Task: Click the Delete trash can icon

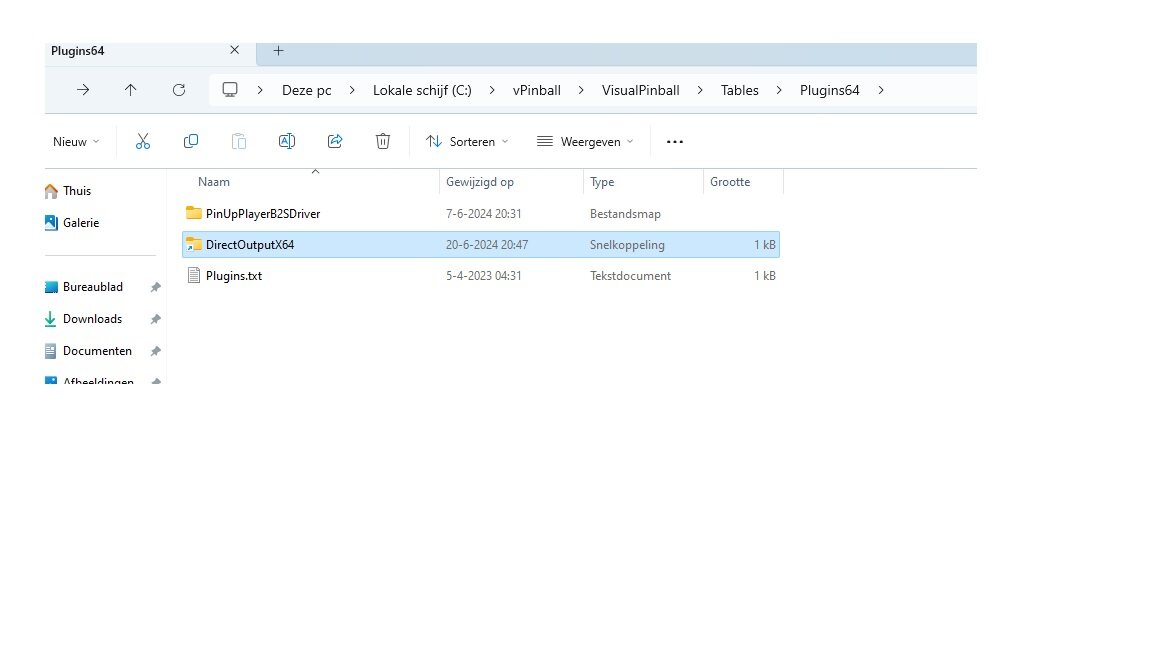Action: [x=383, y=142]
